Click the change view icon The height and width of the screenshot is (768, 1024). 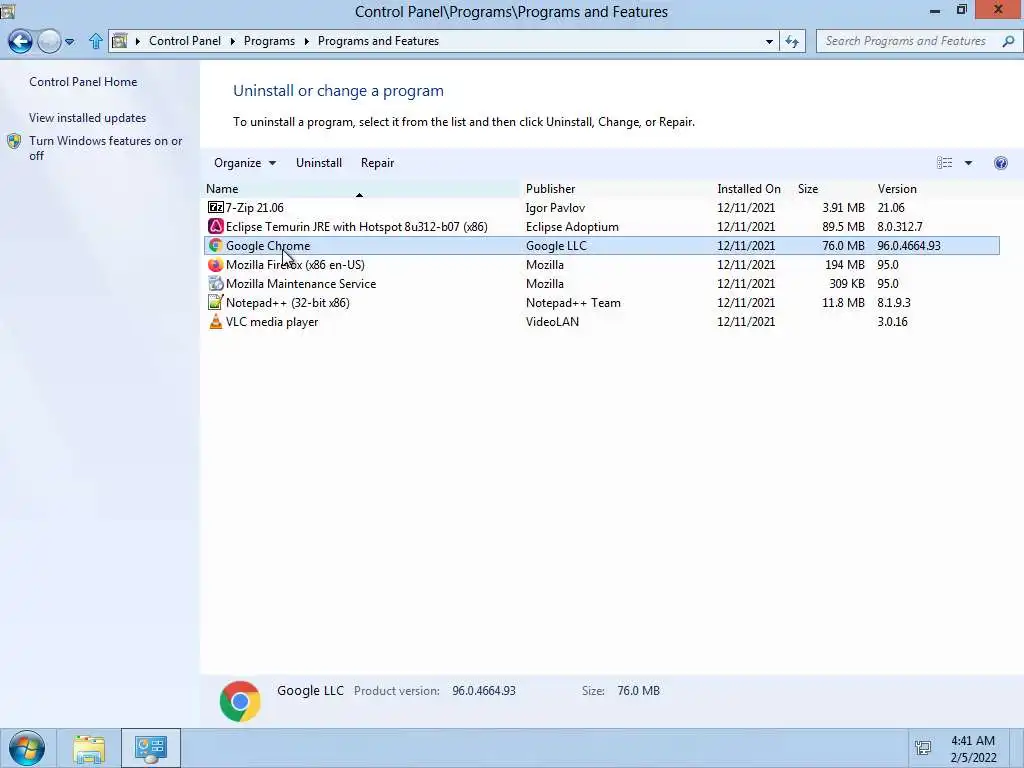[x=944, y=163]
